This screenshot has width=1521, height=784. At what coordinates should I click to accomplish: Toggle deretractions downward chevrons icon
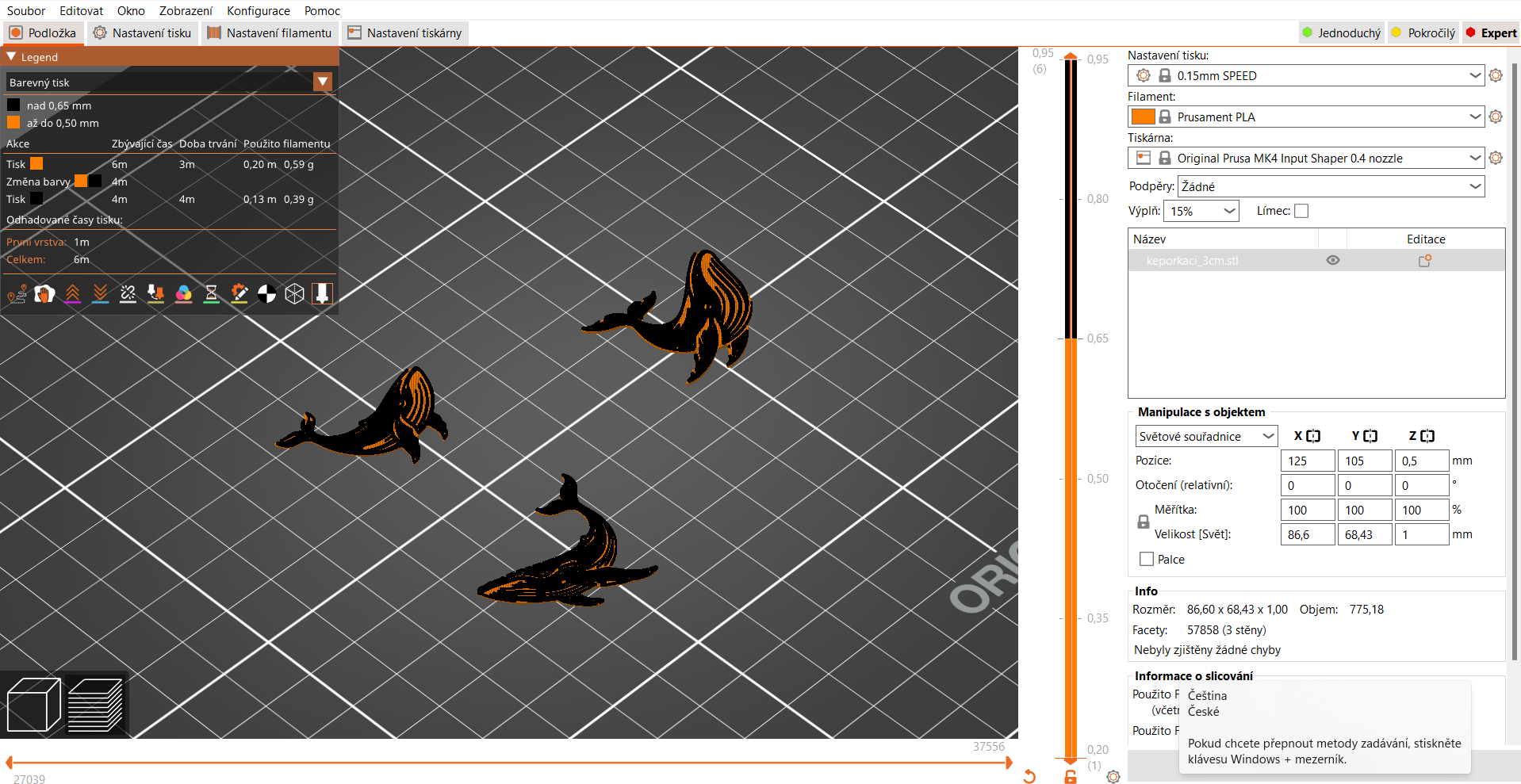click(100, 294)
